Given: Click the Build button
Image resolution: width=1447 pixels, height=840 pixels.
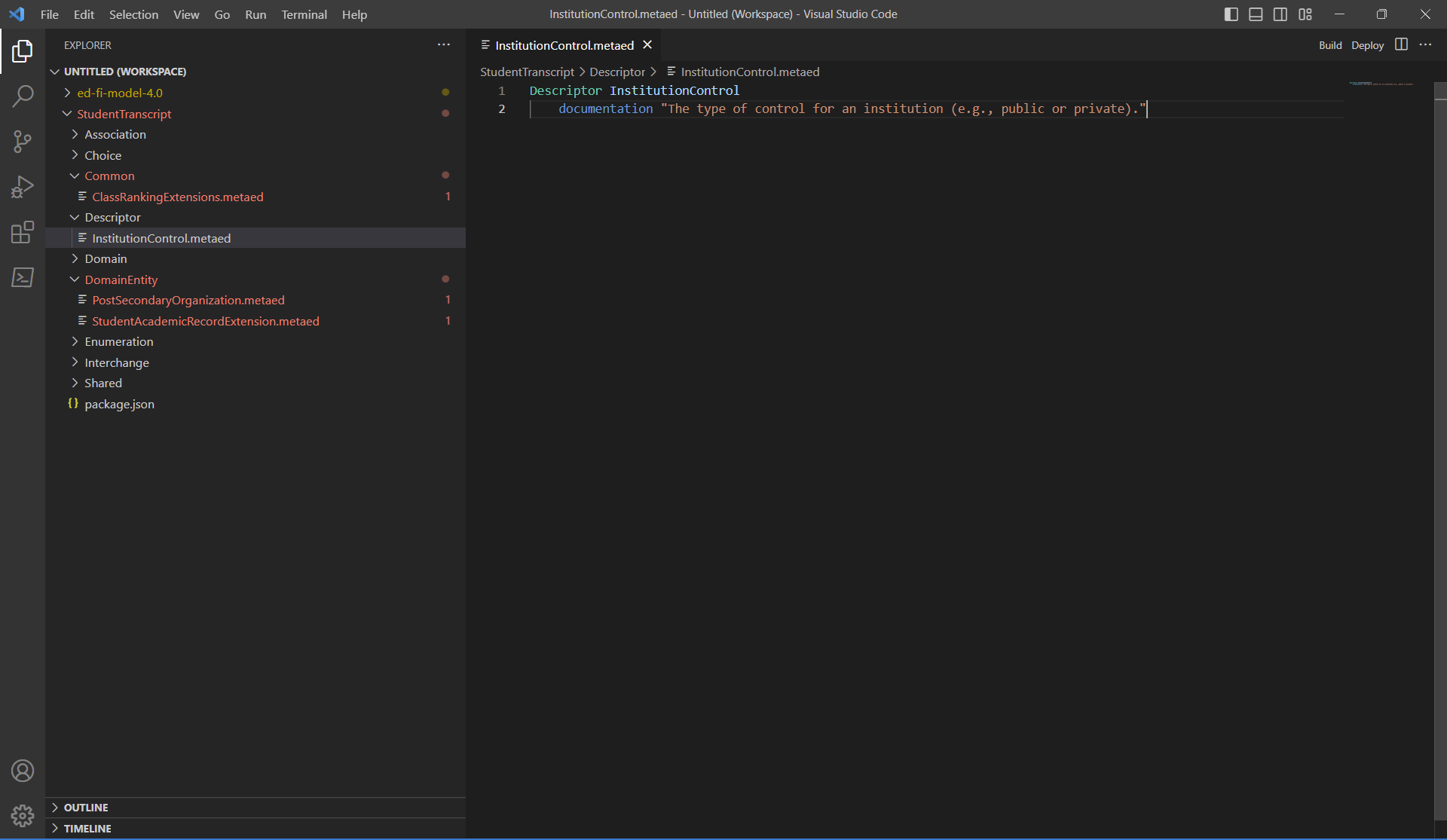Looking at the screenshot, I should click(x=1330, y=45).
